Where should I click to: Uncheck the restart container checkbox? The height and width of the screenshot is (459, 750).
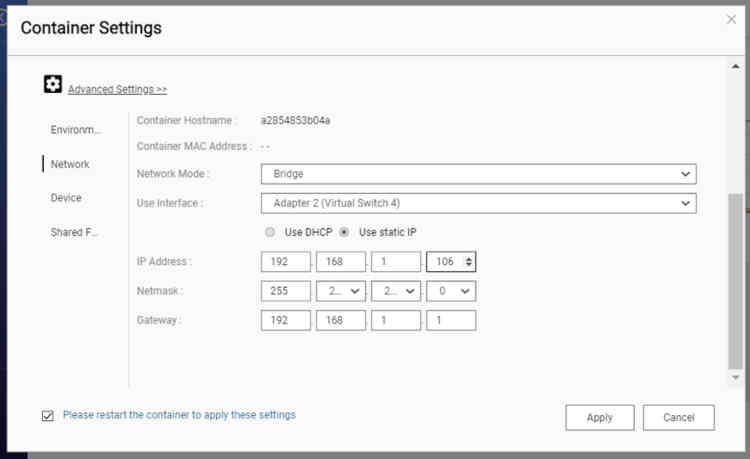(x=48, y=415)
